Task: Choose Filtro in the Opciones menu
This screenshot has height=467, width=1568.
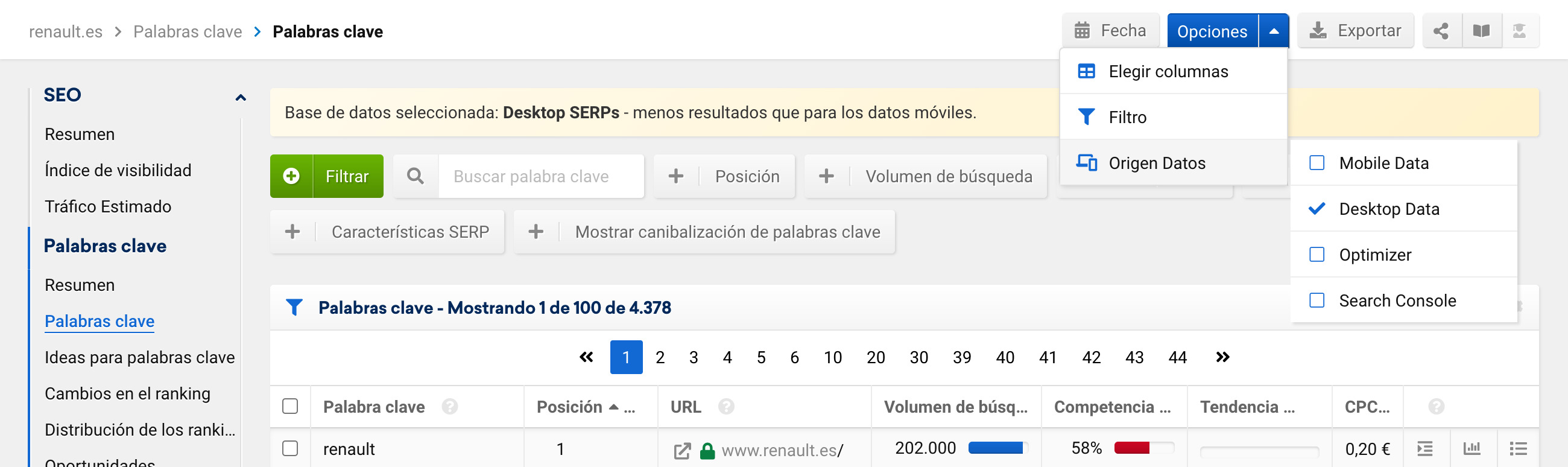Action: click(1127, 117)
